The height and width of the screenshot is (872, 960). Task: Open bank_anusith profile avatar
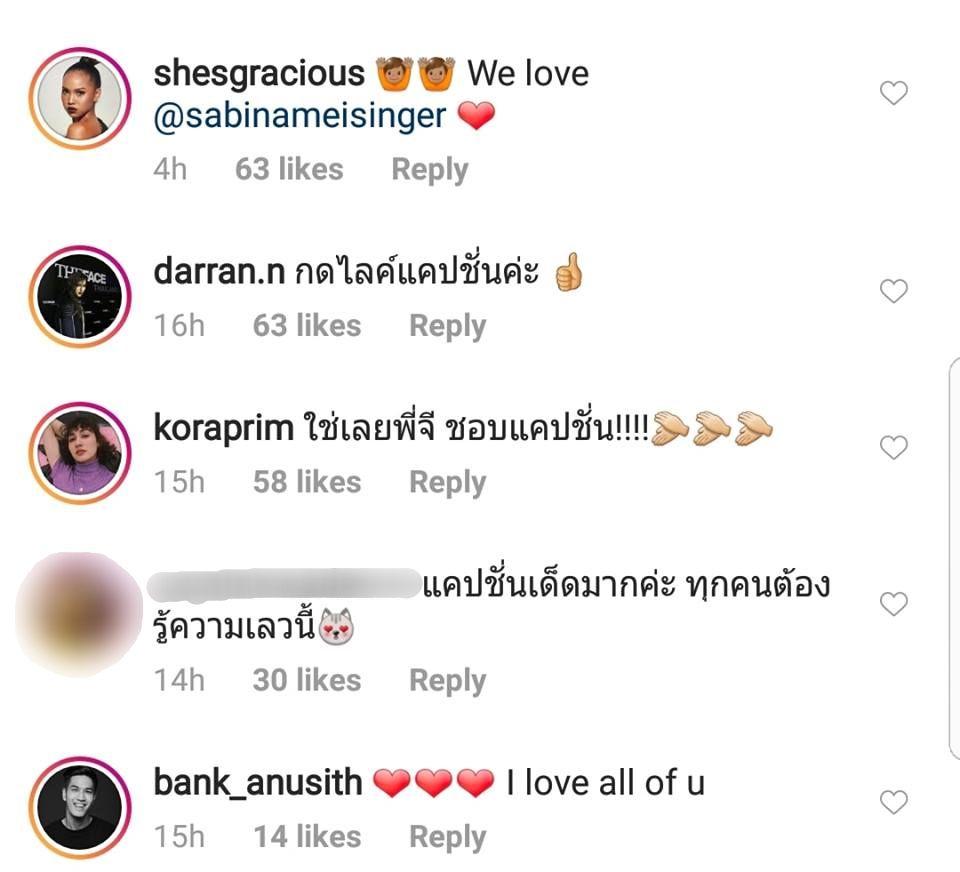[80, 807]
